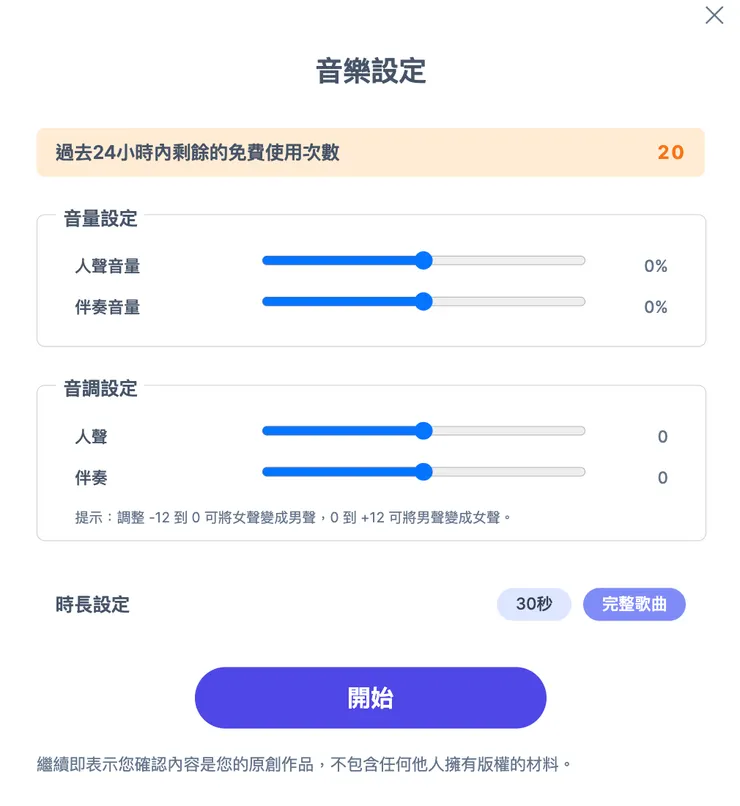Click the 音樂設定 dialog title

coord(370,71)
